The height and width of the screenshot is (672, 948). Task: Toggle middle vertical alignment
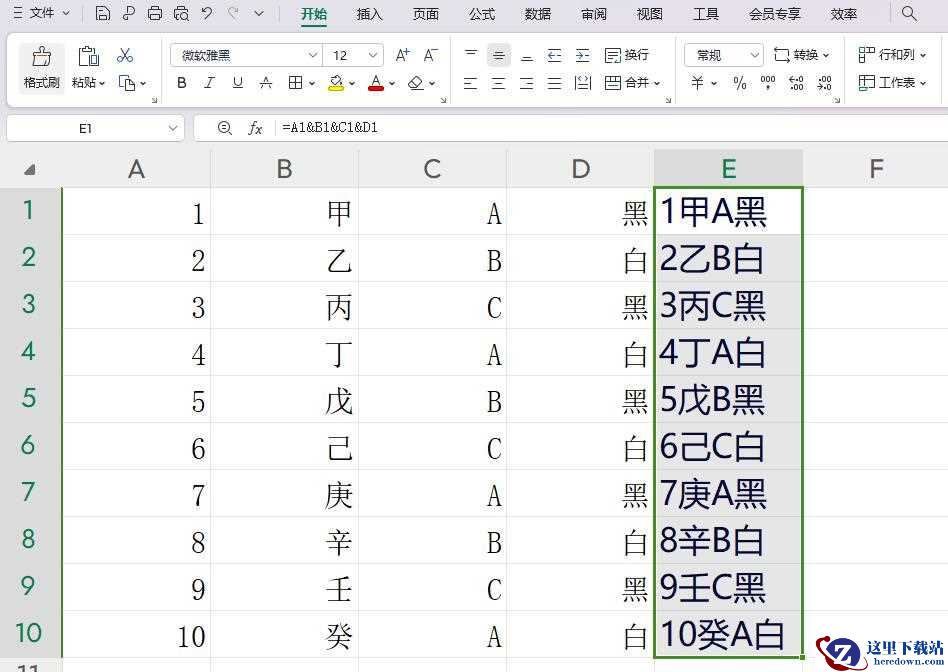click(498, 56)
